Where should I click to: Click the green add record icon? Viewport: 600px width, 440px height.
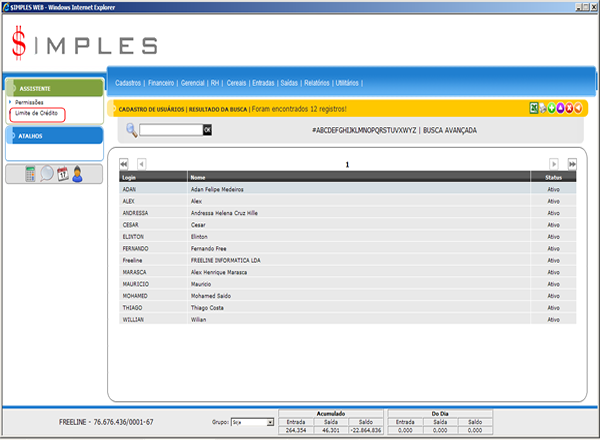(x=552, y=108)
